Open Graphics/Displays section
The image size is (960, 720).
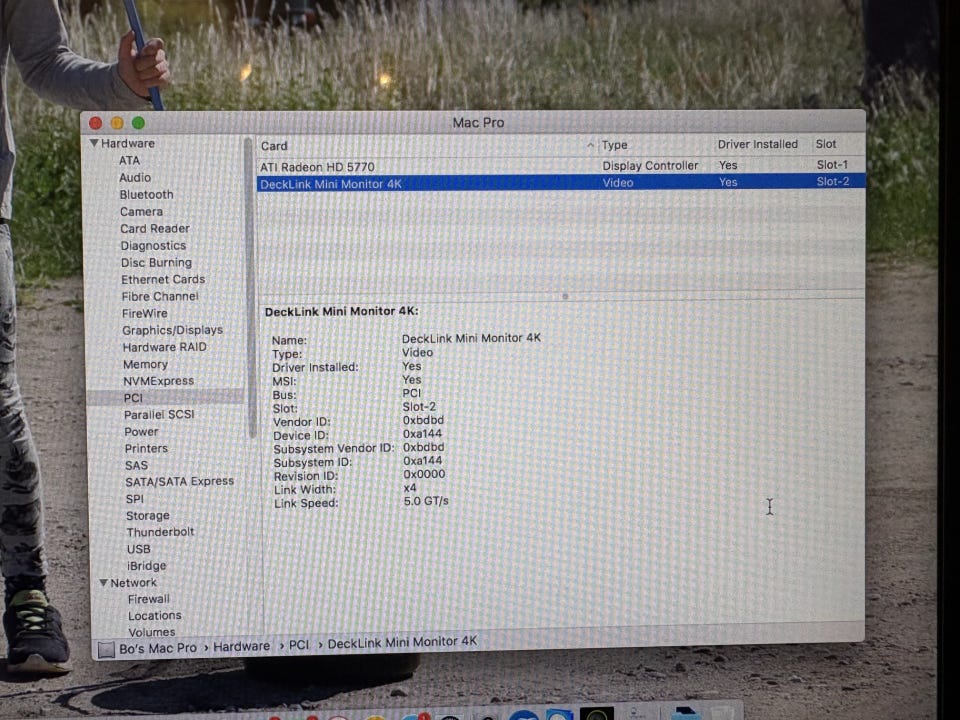(x=172, y=330)
